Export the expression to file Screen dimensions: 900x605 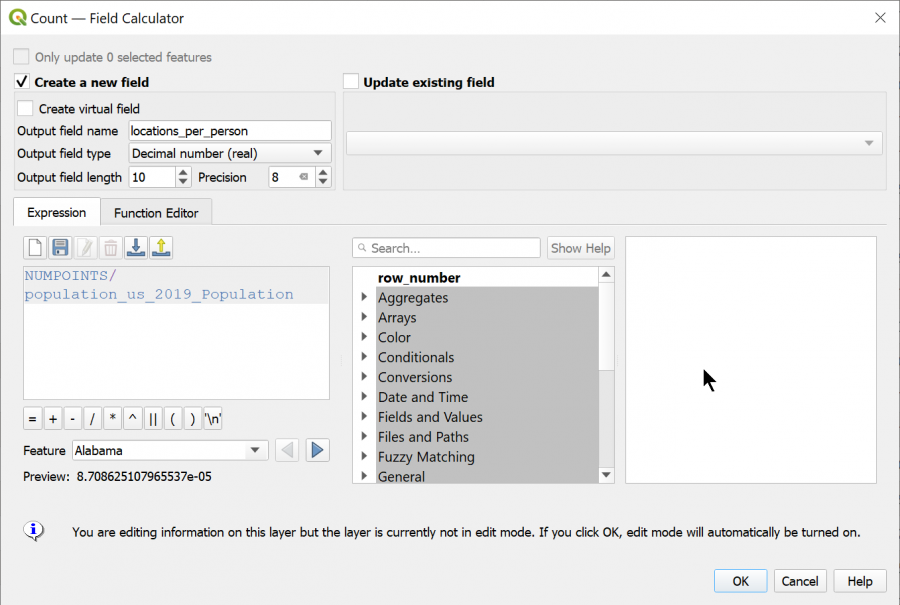[161, 247]
